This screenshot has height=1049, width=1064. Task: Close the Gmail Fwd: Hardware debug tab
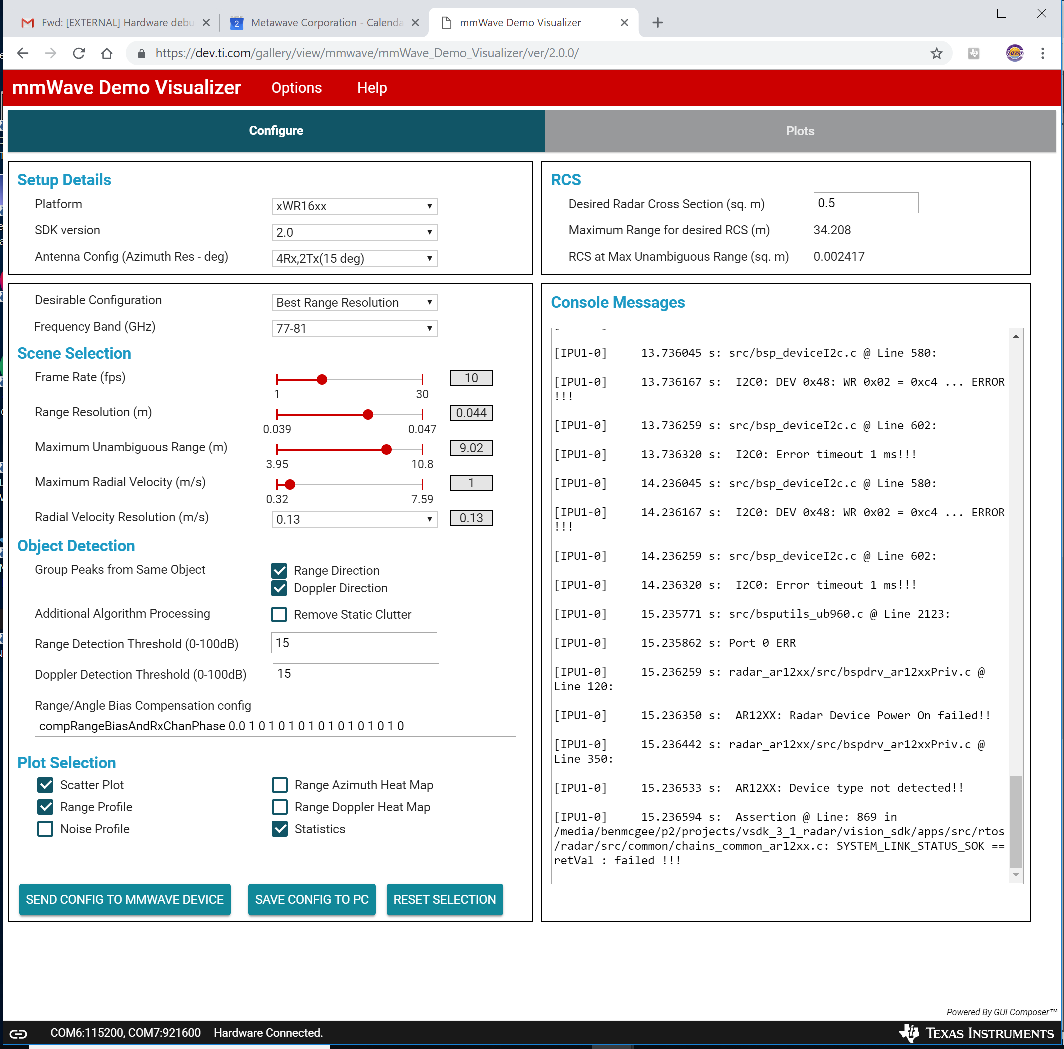pyautogui.click(x=206, y=22)
